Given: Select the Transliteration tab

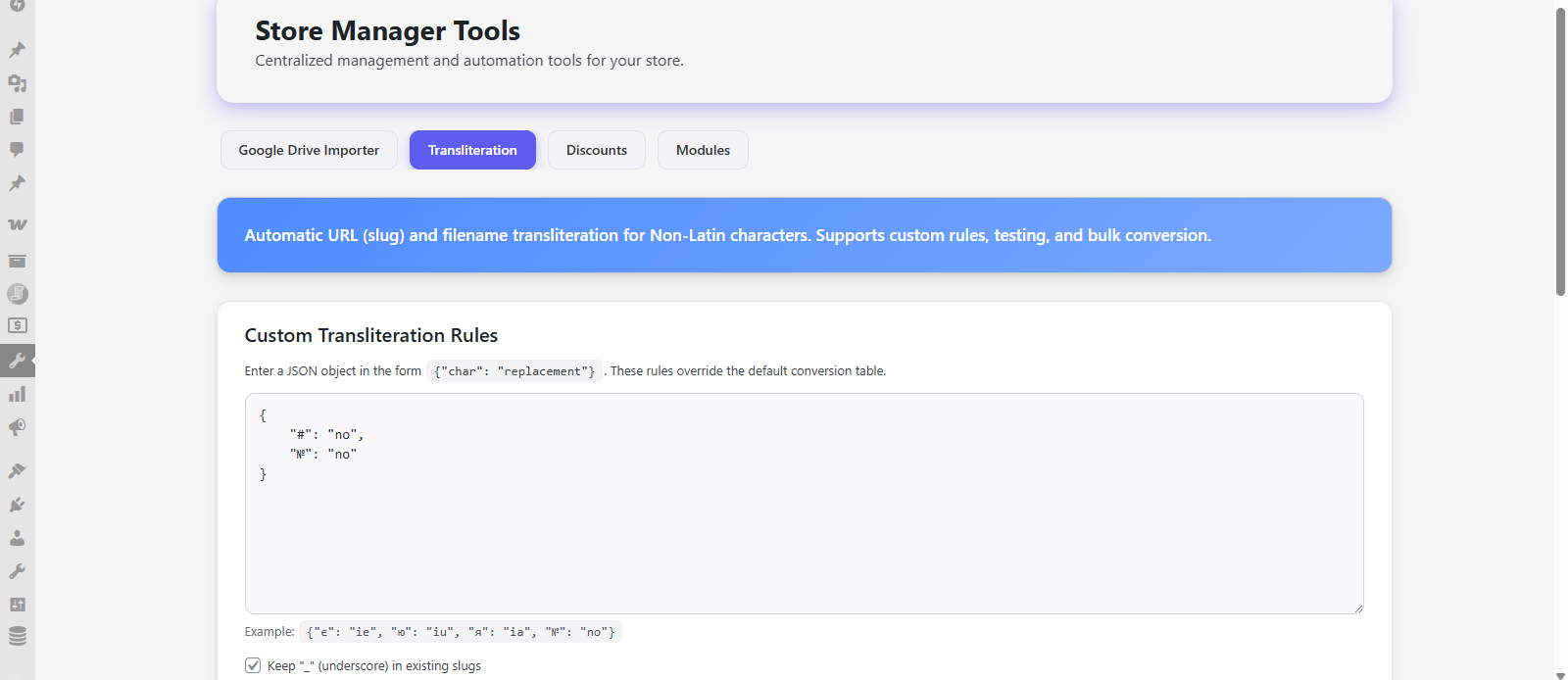Looking at the screenshot, I should (472, 150).
